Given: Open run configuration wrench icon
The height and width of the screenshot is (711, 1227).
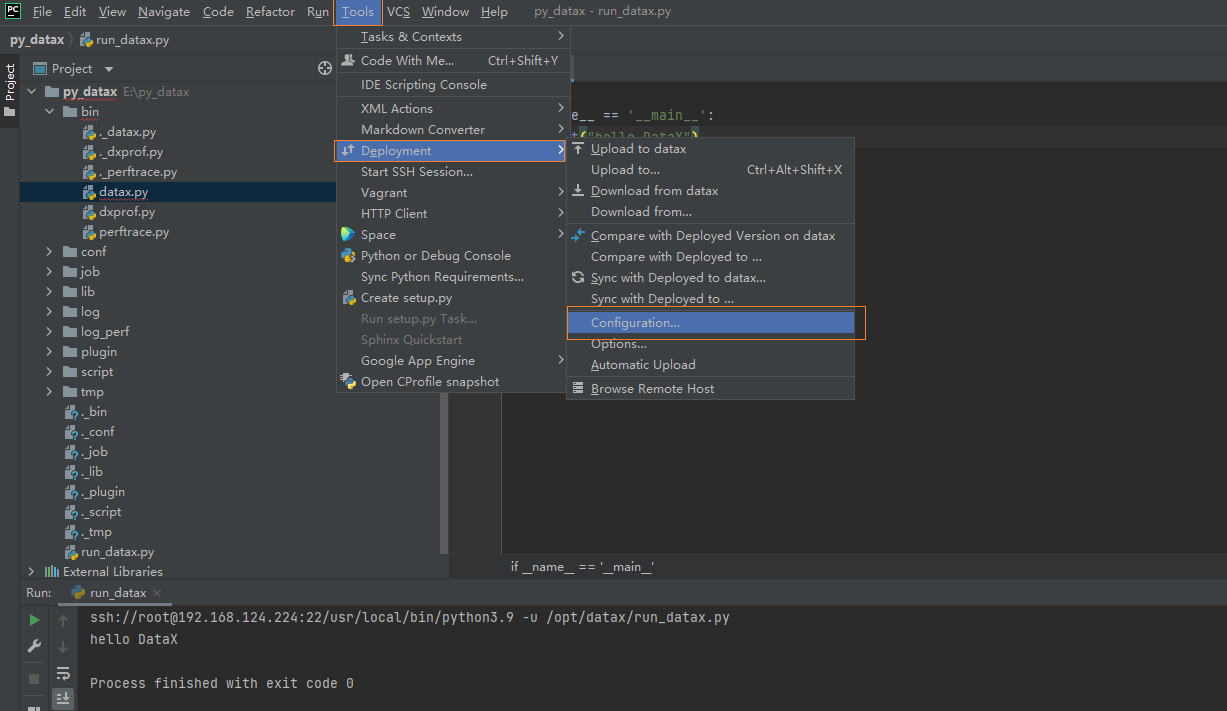Looking at the screenshot, I should 34,646.
